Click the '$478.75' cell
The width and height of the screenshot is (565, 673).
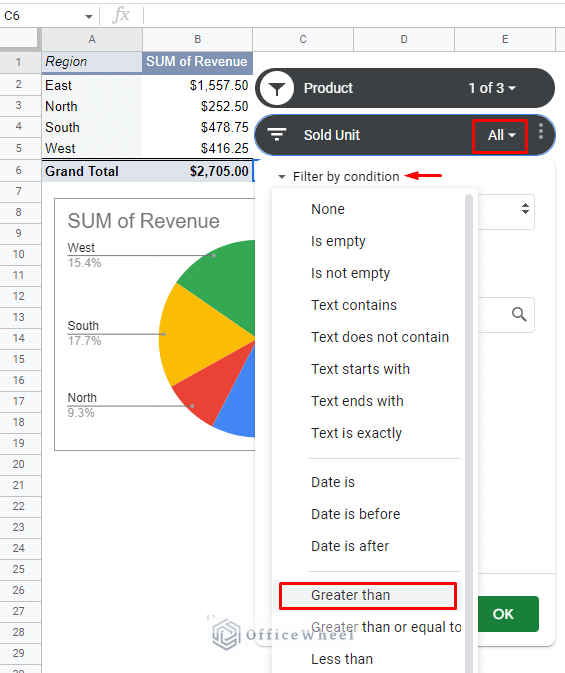[x=197, y=127]
